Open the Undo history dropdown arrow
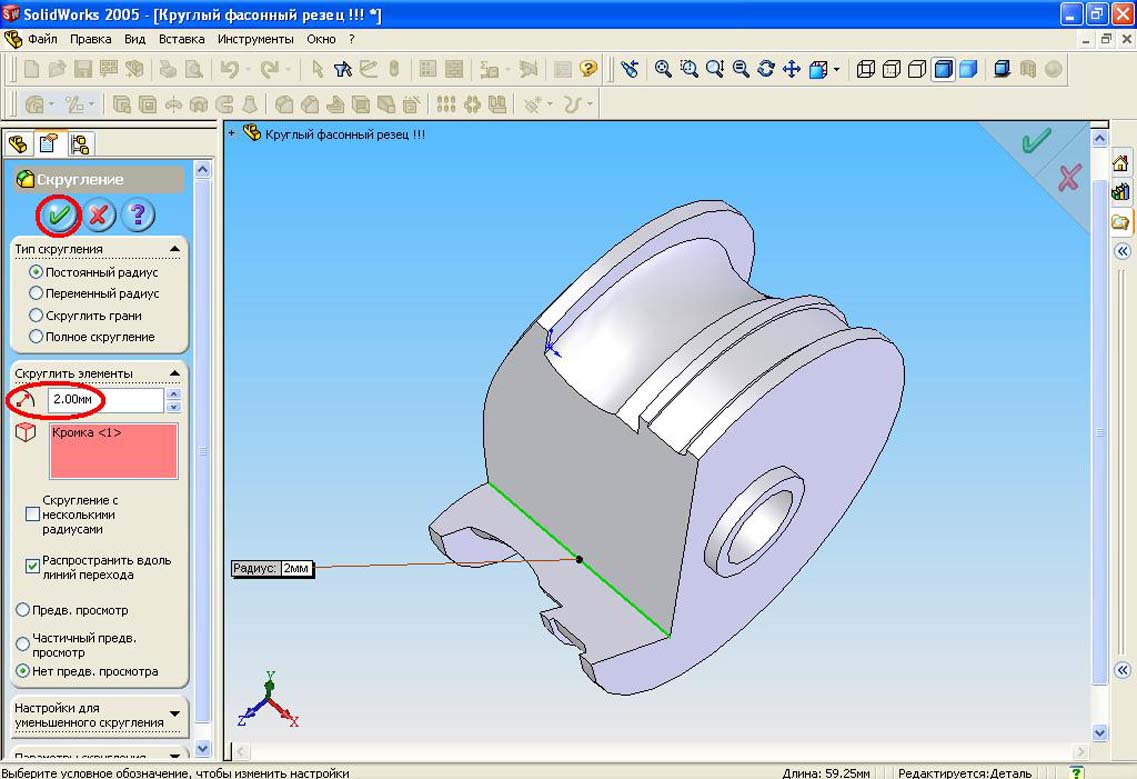Viewport: 1137px width, 779px height. click(247, 70)
